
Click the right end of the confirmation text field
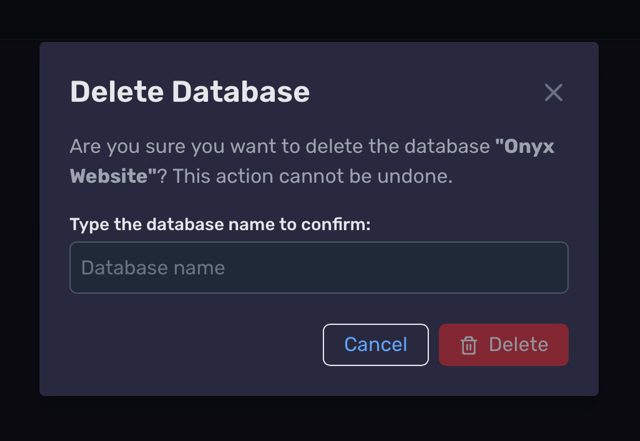(x=547, y=267)
